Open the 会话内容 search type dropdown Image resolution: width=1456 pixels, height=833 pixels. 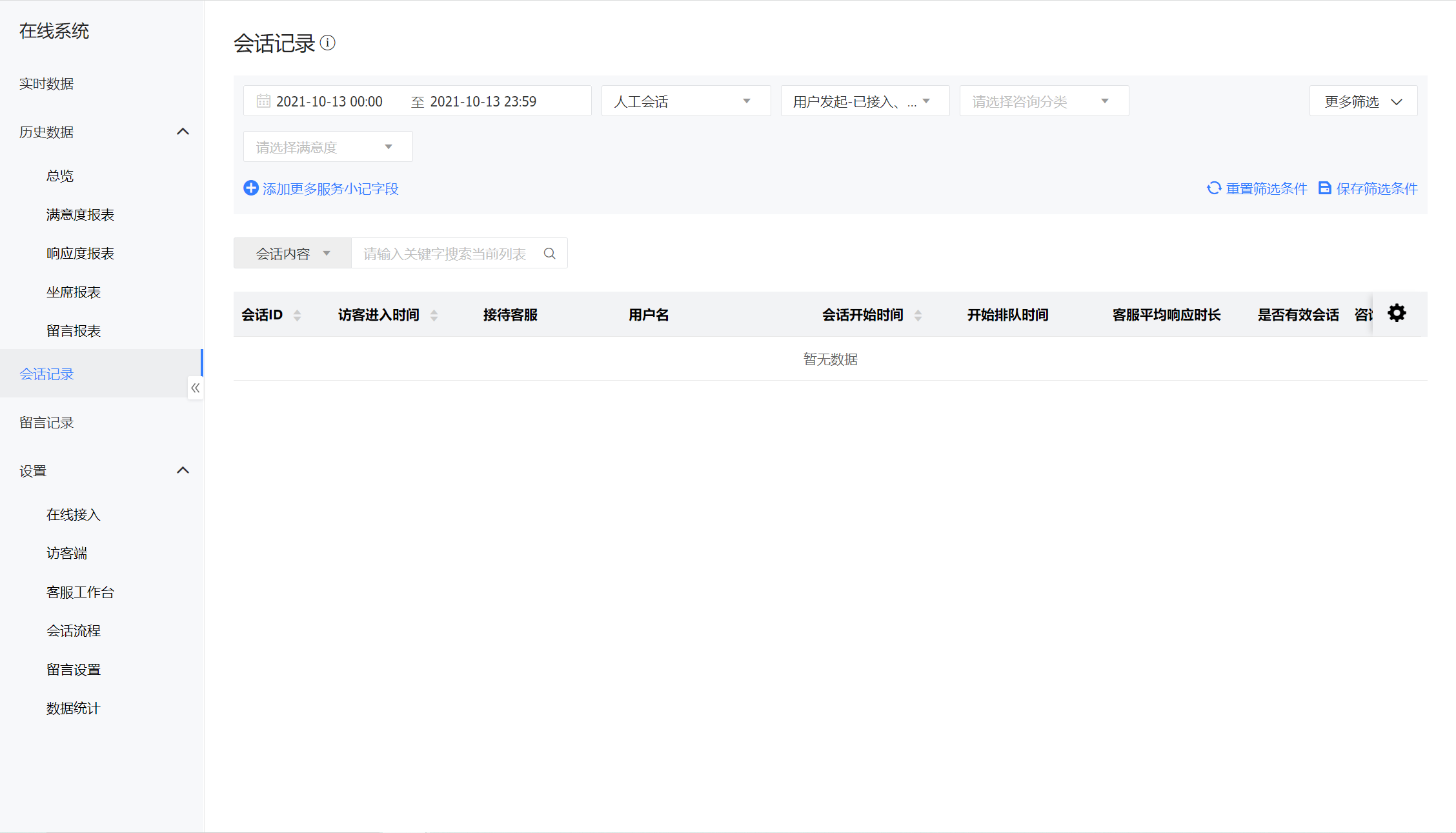(x=292, y=253)
